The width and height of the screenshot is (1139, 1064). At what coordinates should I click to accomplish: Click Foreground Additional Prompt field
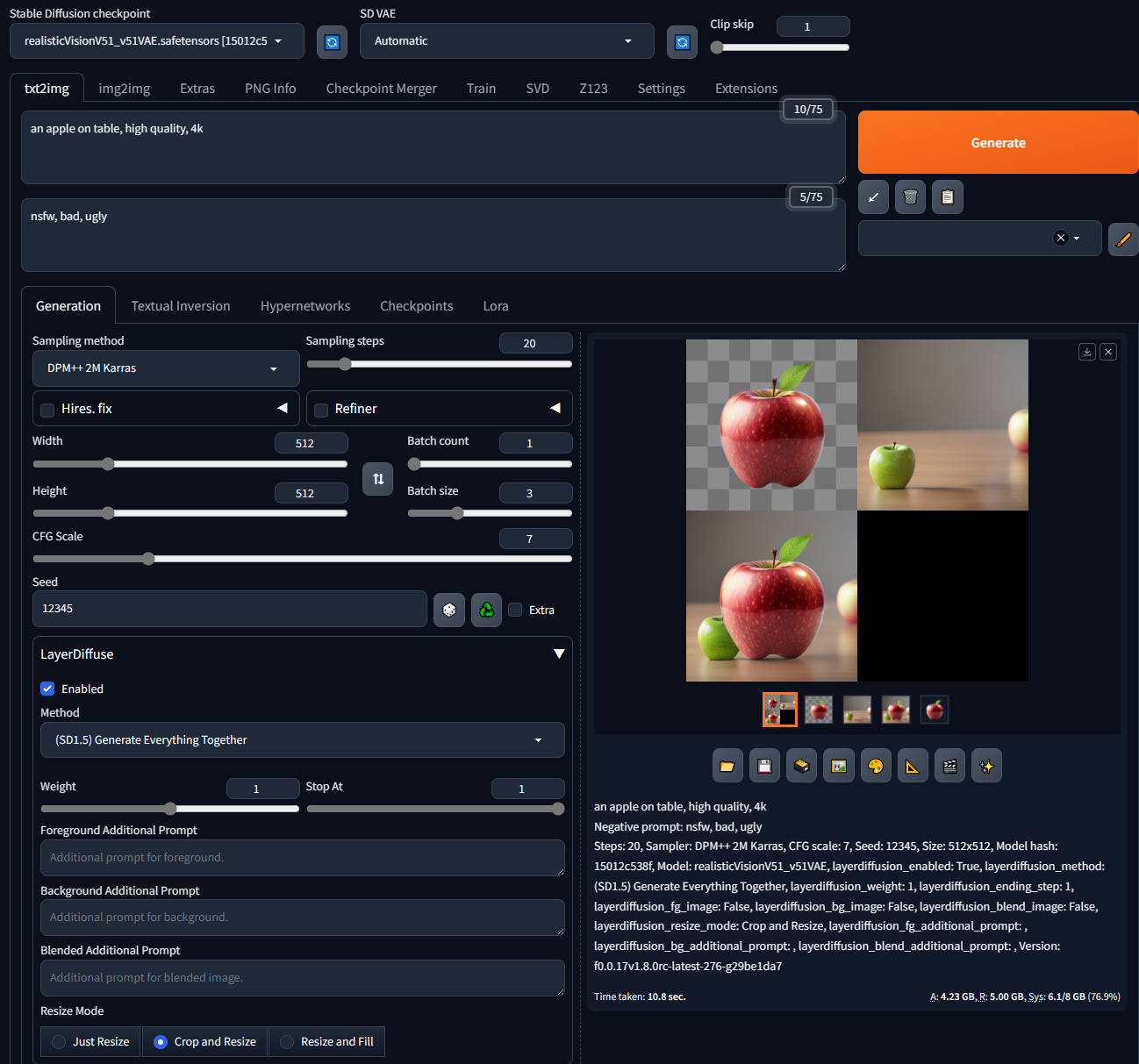302,858
